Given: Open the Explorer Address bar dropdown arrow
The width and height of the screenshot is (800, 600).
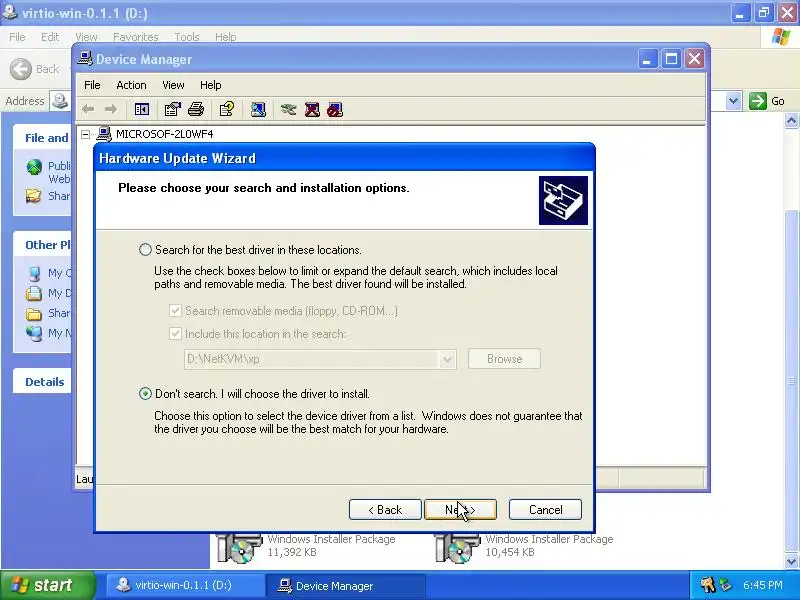Looking at the screenshot, I should click(x=733, y=101).
